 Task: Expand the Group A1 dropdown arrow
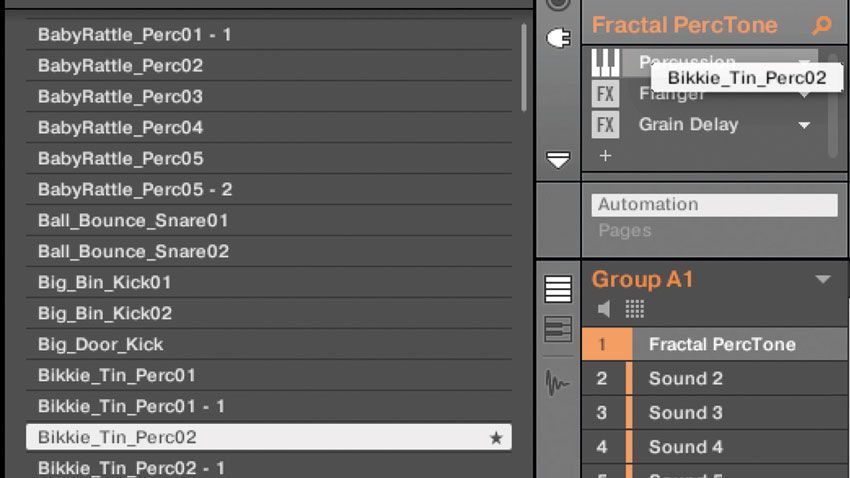click(823, 279)
